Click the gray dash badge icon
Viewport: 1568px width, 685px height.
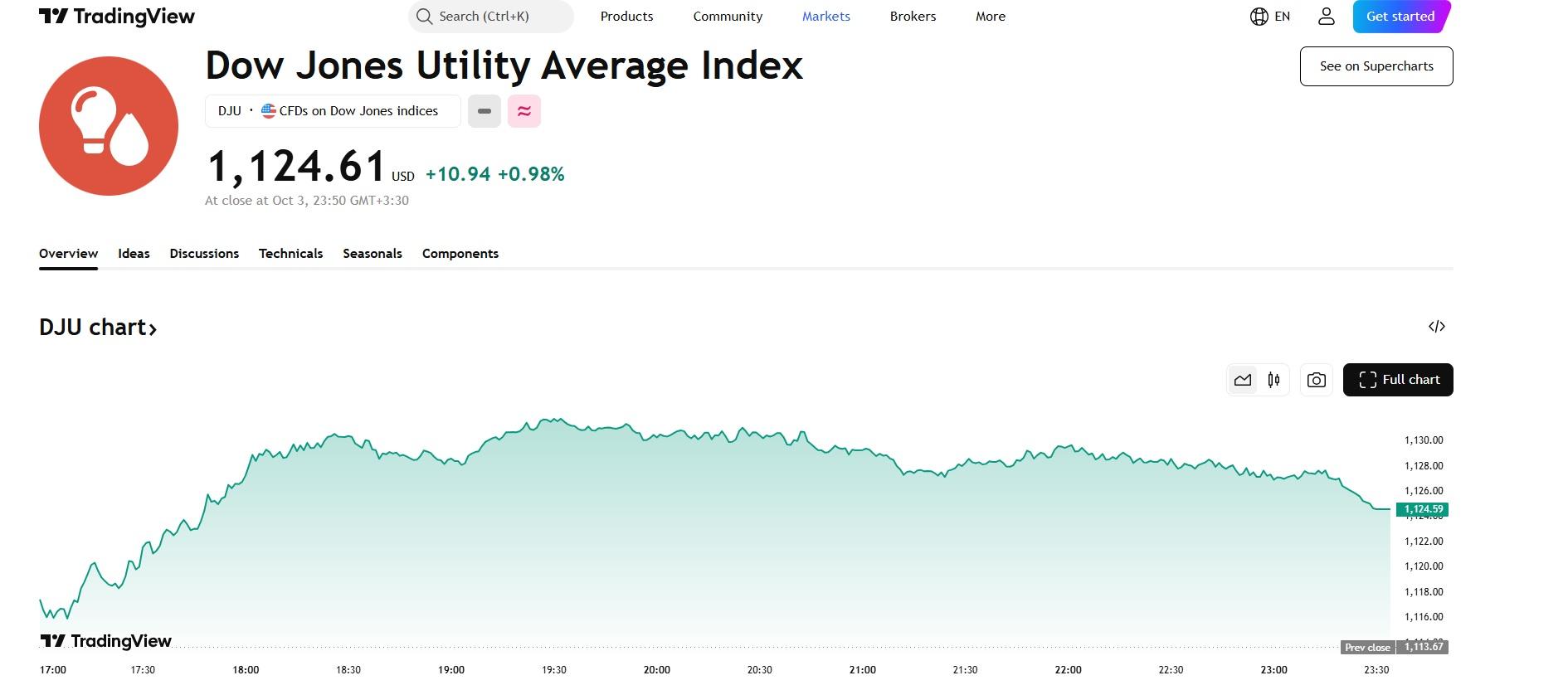coord(485,111)
